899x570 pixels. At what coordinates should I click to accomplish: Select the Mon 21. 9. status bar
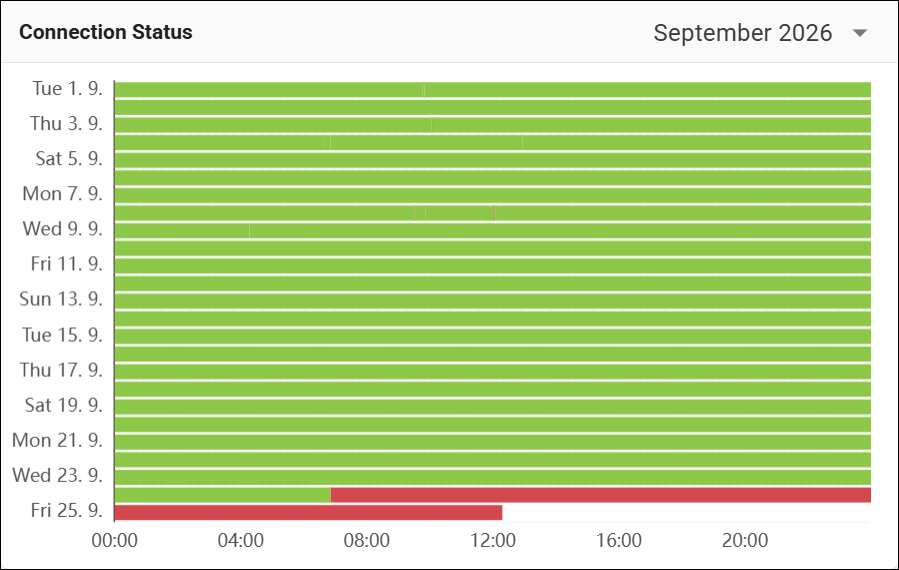pos(493,442)
